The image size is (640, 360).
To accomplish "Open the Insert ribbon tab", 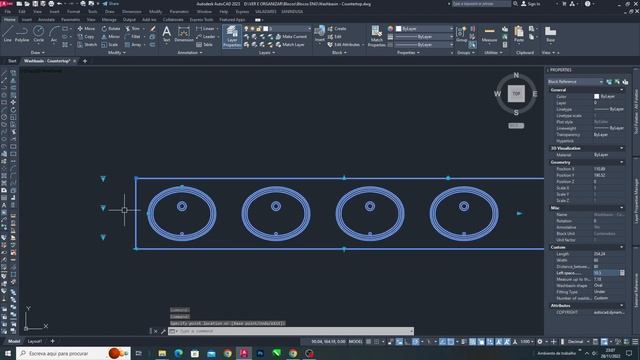I will click(x=27, y=20).
